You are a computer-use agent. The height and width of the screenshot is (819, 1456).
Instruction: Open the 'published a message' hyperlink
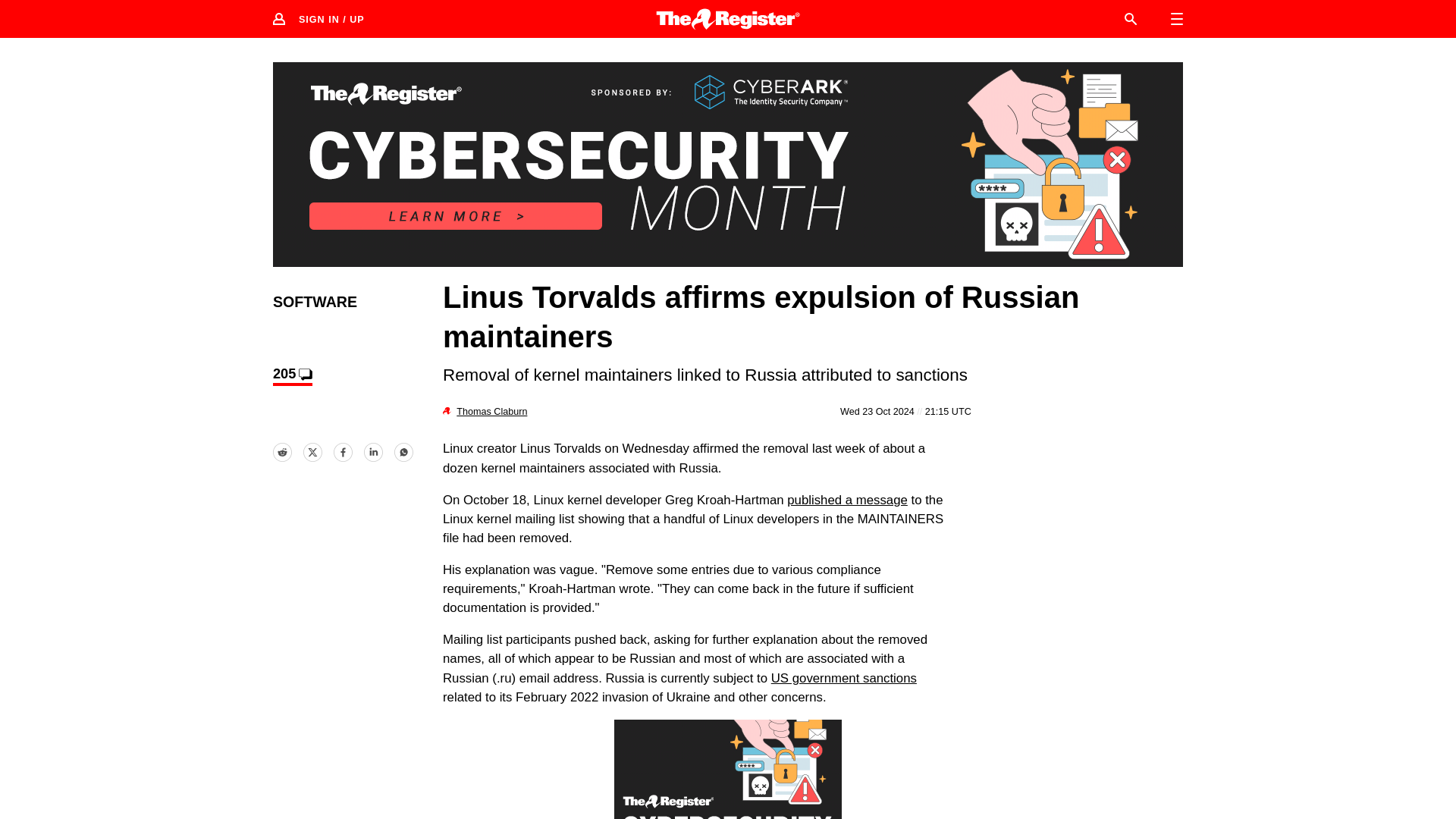848,500
